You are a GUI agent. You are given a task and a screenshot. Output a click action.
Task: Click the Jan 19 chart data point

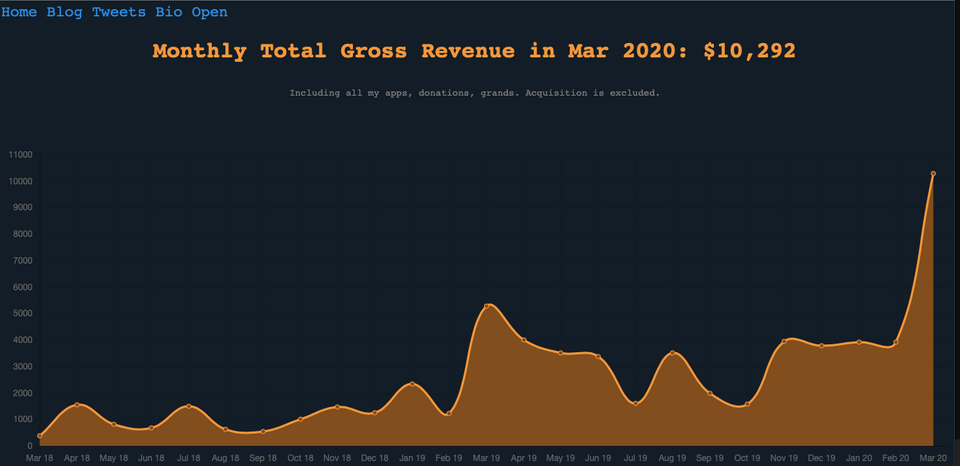(412, 384)
